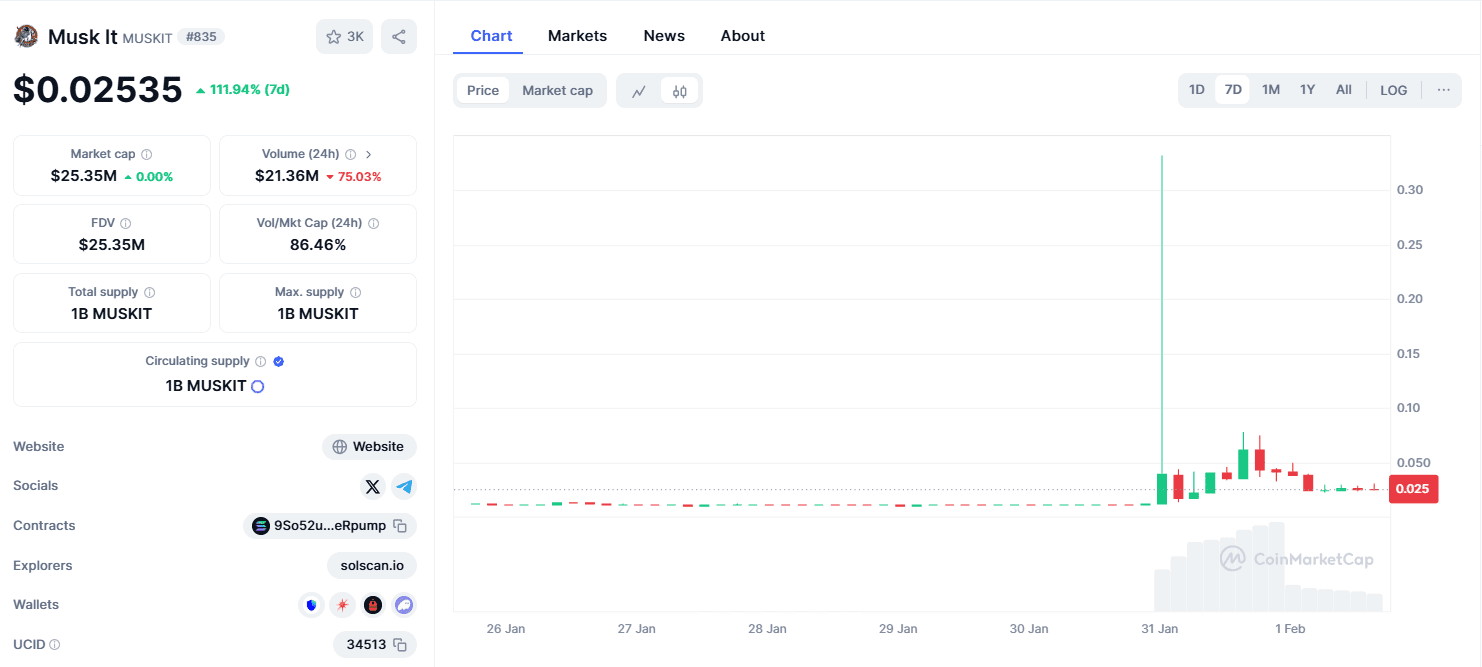Open the share button next to watchlist

click(x=399, y=37)
